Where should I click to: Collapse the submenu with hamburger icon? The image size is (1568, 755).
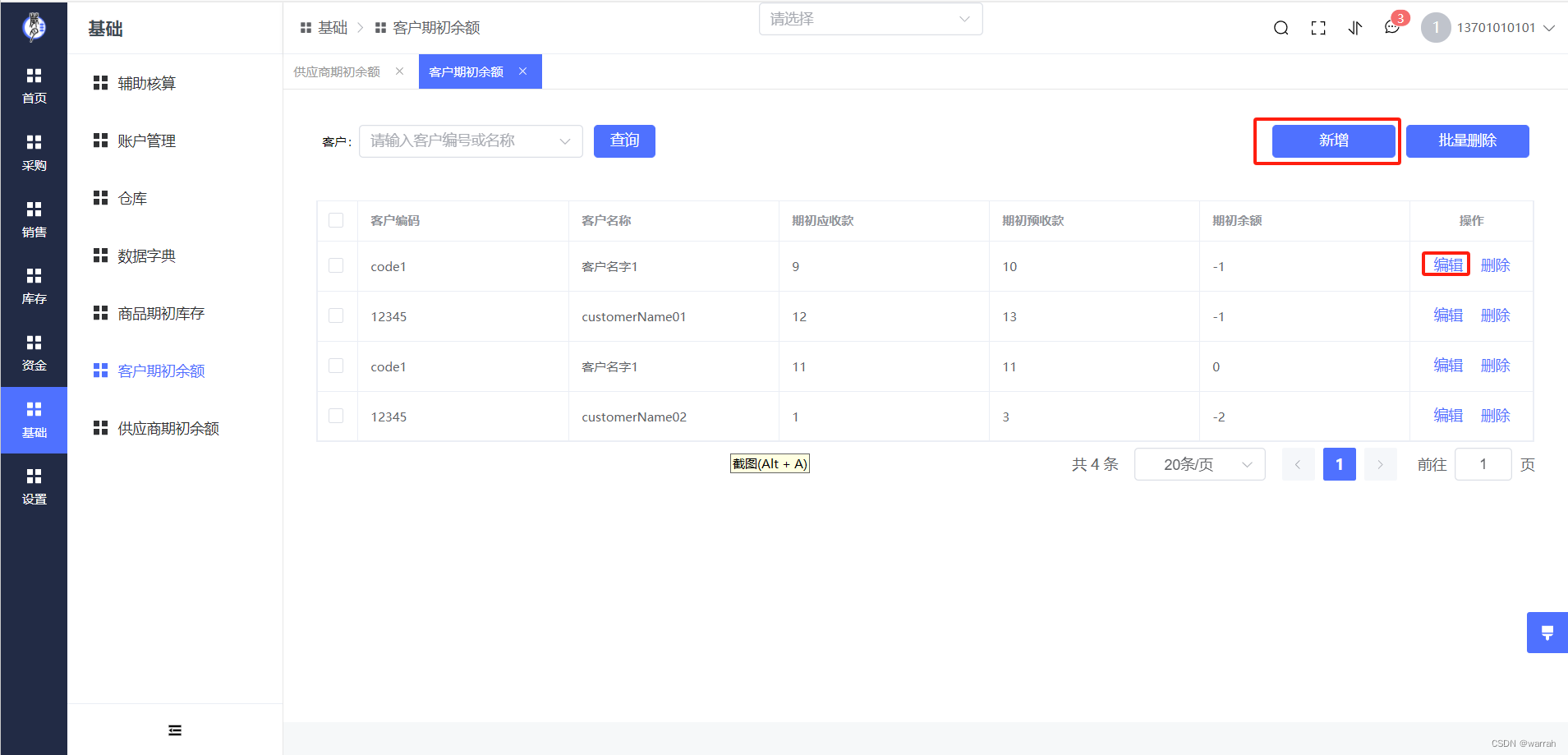[x=175, y=730]
